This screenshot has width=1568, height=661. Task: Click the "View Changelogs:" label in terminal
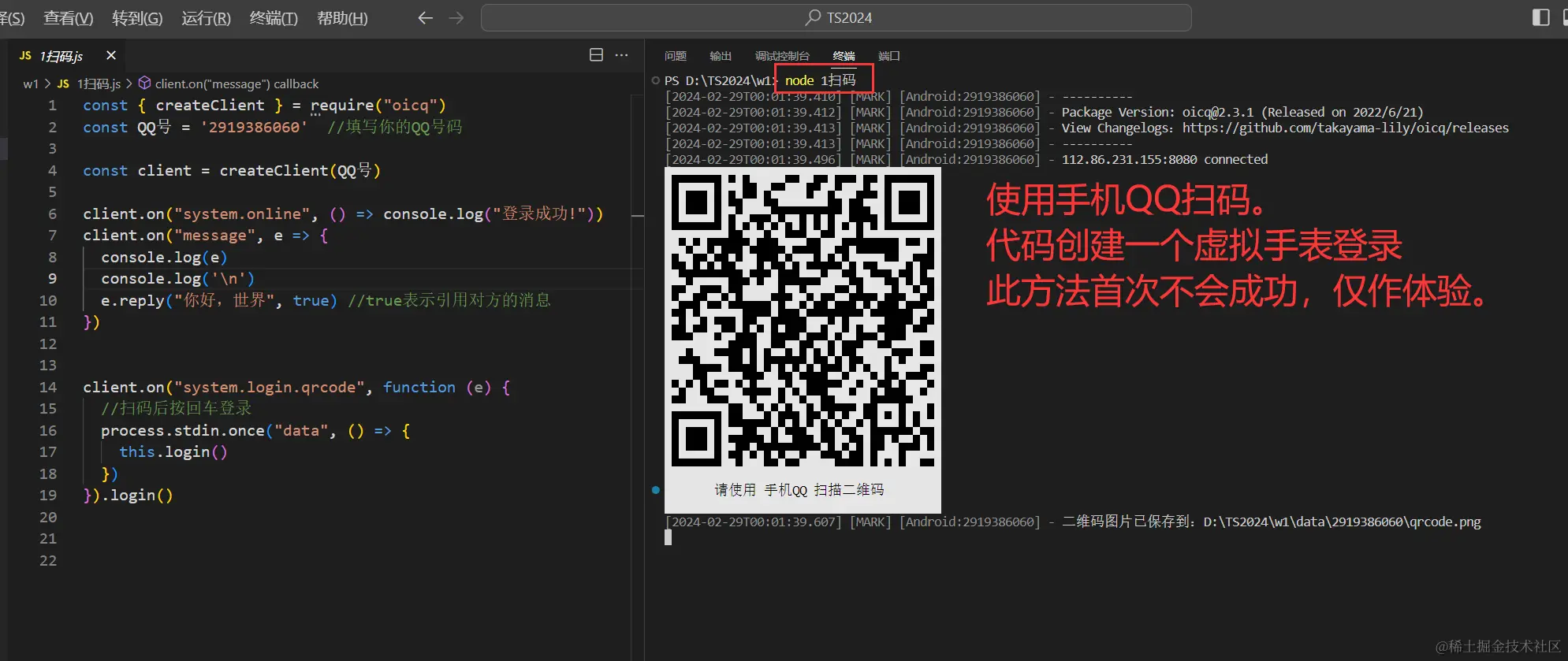click(1117, 128)
